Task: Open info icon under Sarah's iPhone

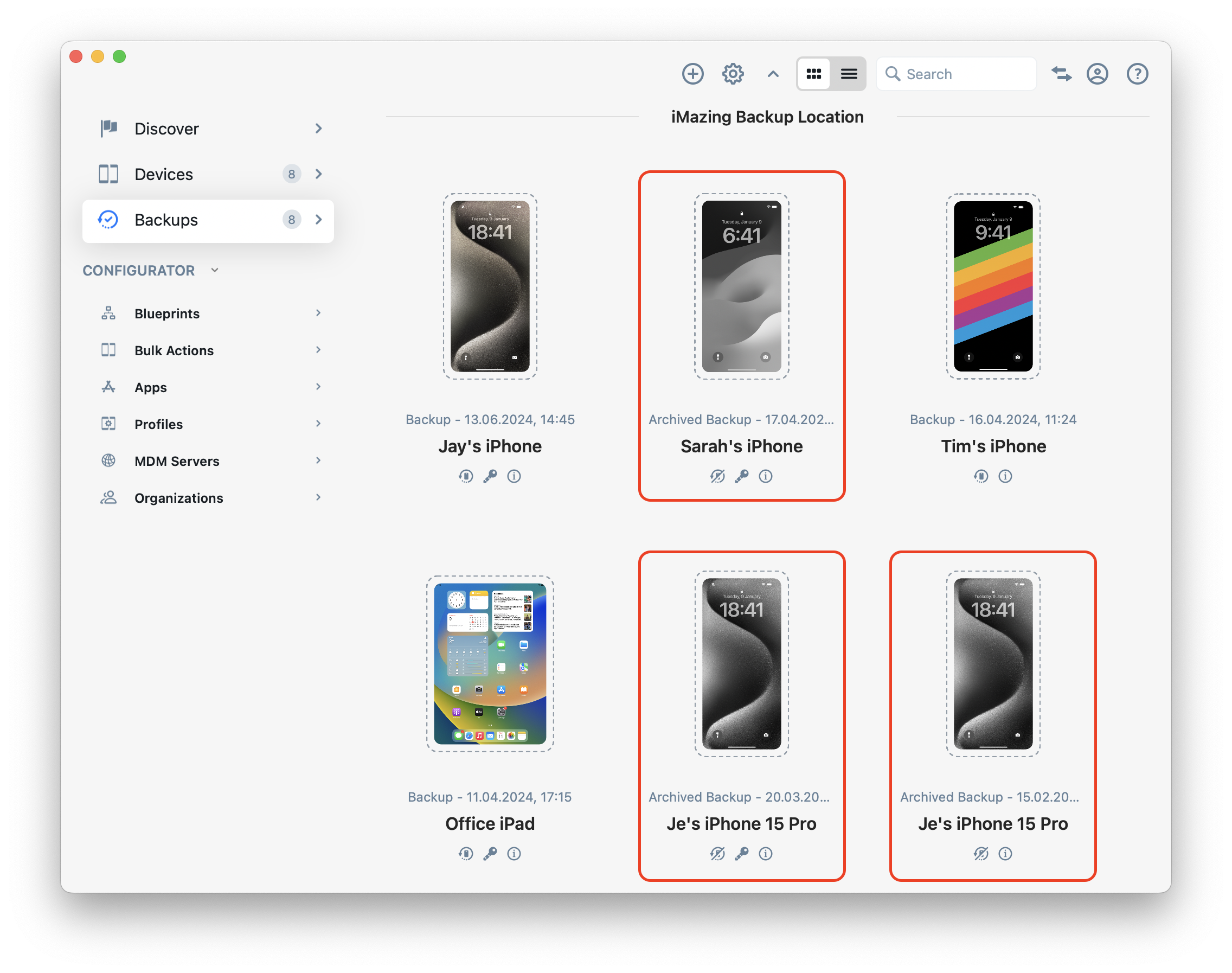Action: pos(766,476)
